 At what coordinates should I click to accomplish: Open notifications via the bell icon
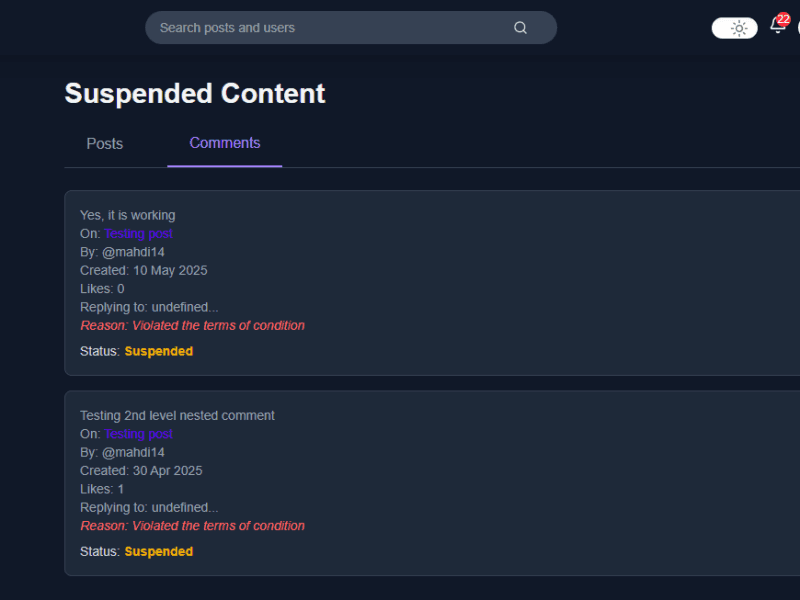777,27
